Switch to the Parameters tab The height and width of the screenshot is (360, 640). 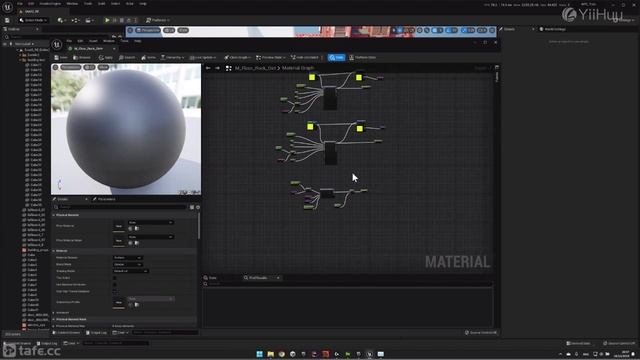click(104, 199)
